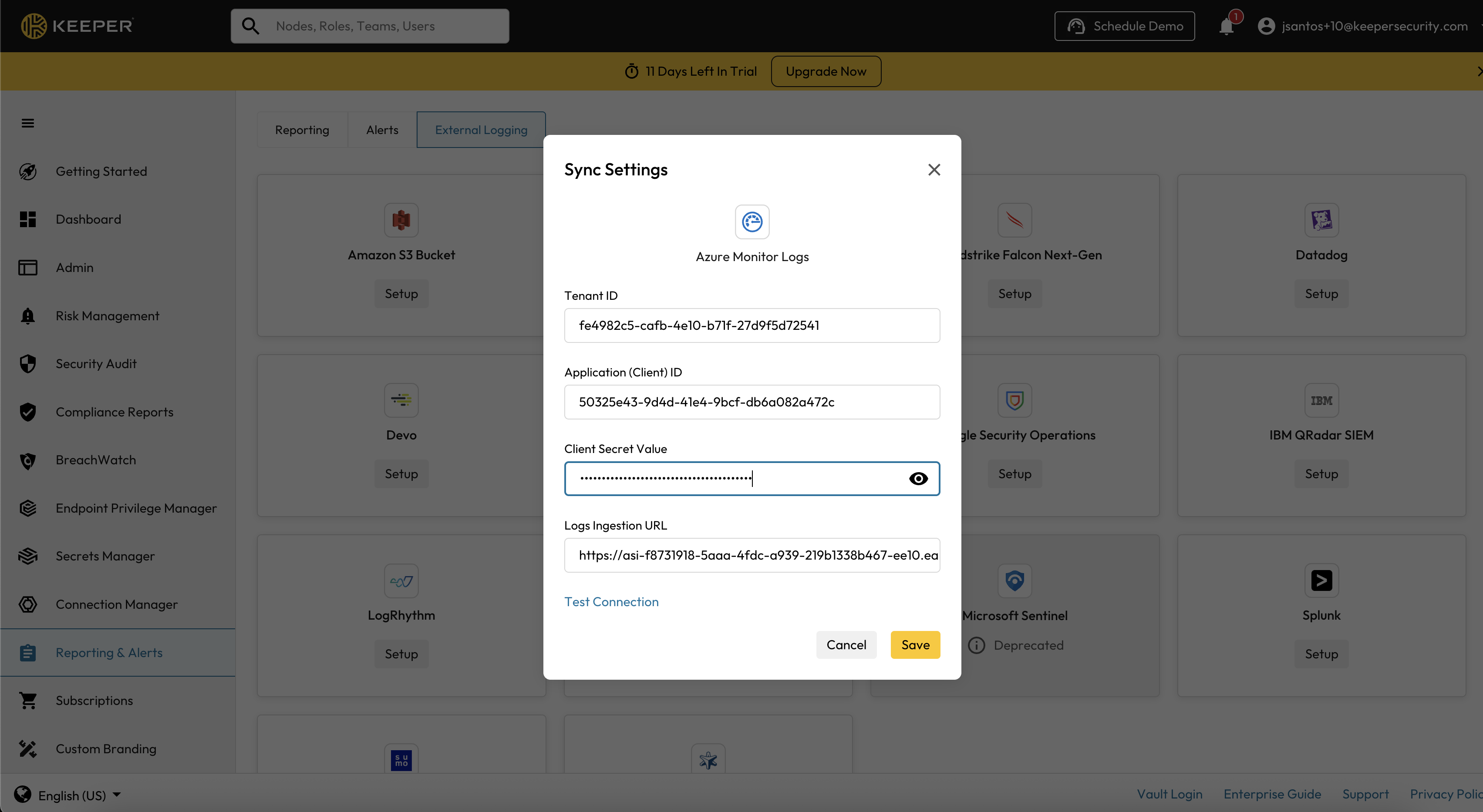1483x812 pixels.
Task: Open Compliance Reports from the sidebar
Action: tap(114, 412)
